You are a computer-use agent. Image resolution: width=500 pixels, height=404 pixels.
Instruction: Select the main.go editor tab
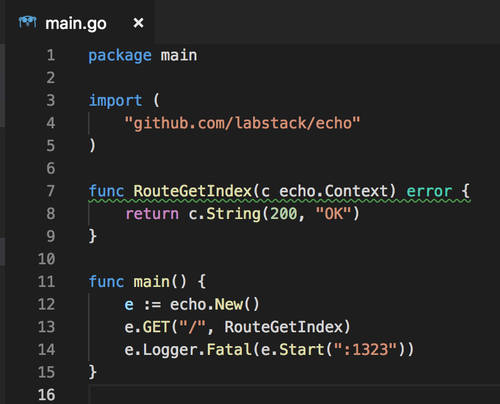[x=80, y=23]
